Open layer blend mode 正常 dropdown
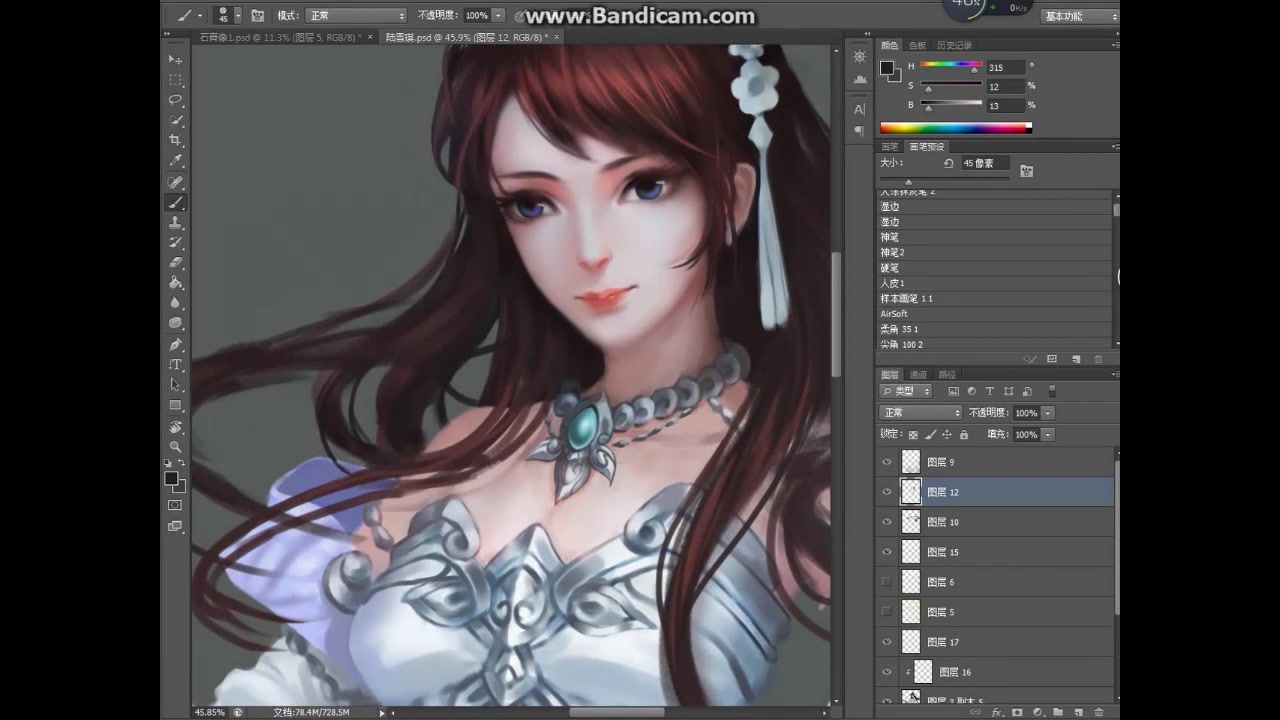Screen dimensions: 1280x720 [920, 413]
